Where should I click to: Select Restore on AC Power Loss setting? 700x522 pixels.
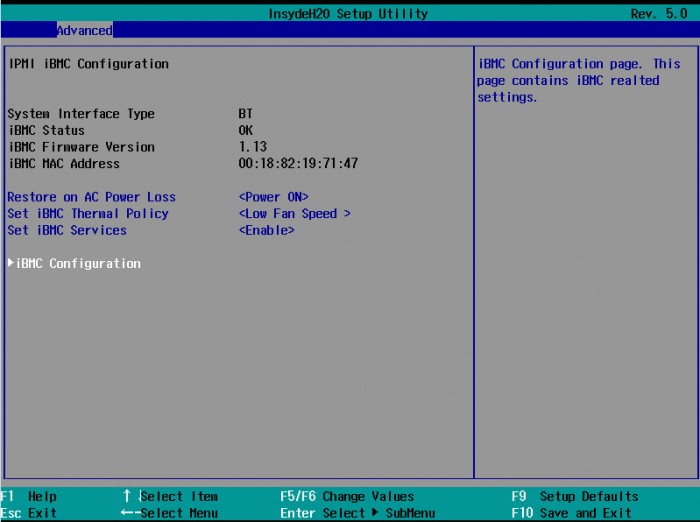(x=91, y=197)
